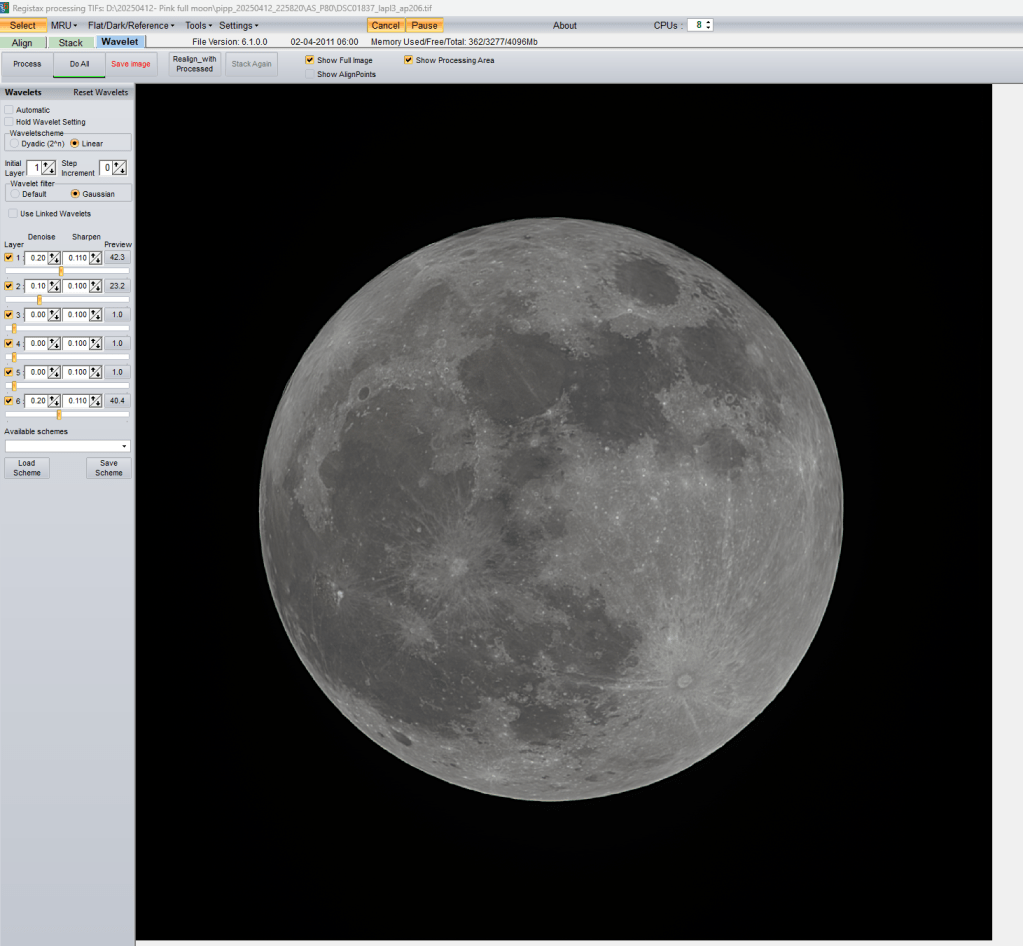Click Reset Wavelets
1023x946 pixels.
coord(101,92)
